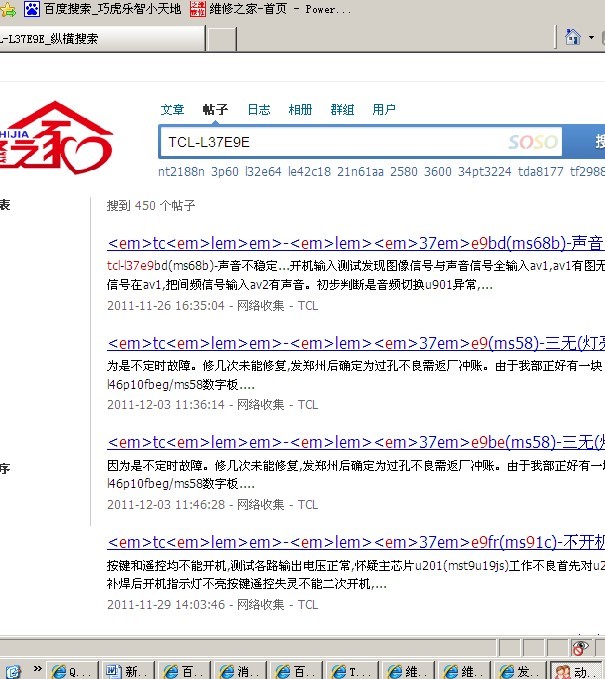Open result titled e9be(ms58)-三无

(356, 443)
